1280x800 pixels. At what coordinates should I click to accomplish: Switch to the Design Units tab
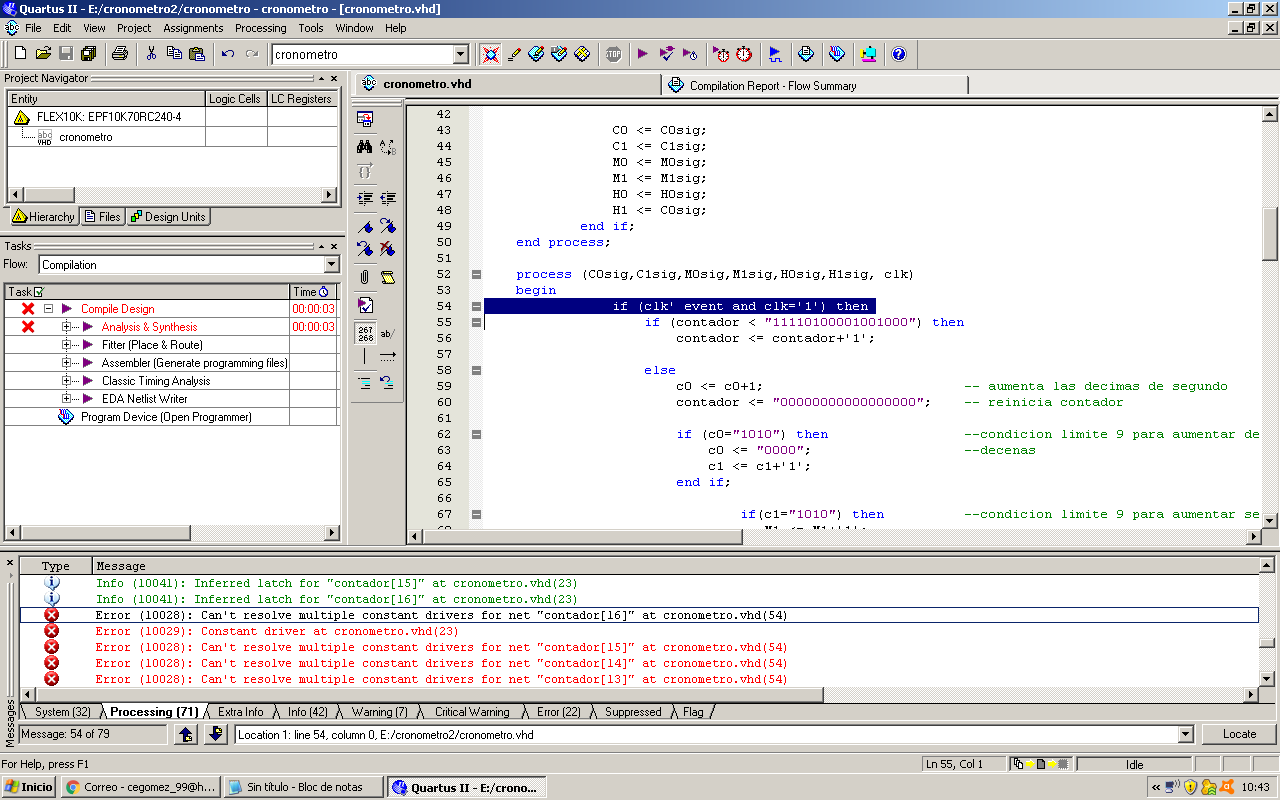(x=167, y=217)
